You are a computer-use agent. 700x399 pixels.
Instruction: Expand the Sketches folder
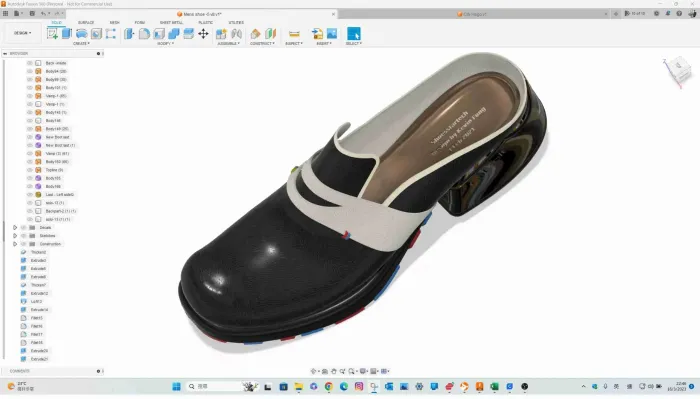point(15,236)
